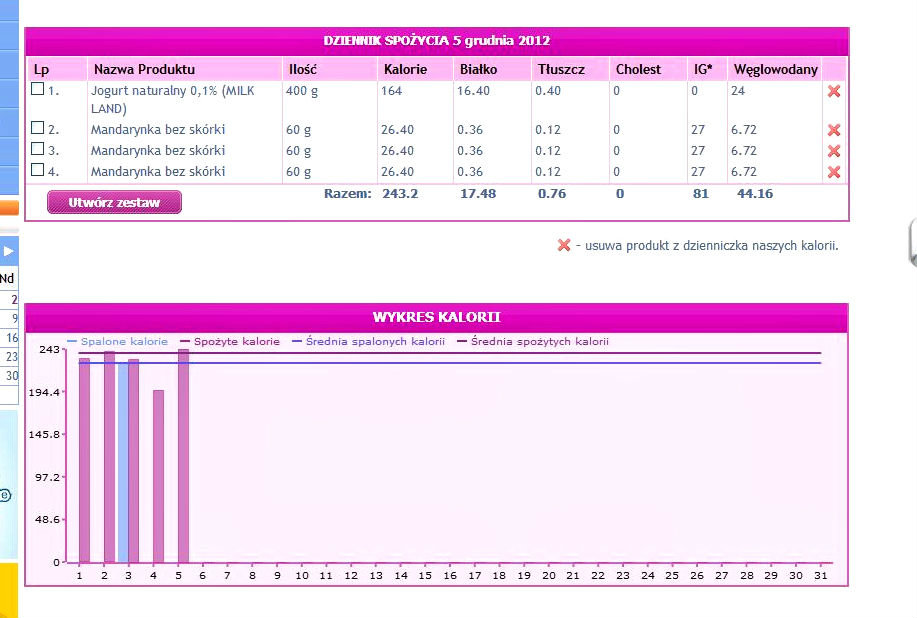The height and width of the screenshot is (618, 917).
Task: Open Mandarynka bez skórki link in row 3
Action: 158,150
